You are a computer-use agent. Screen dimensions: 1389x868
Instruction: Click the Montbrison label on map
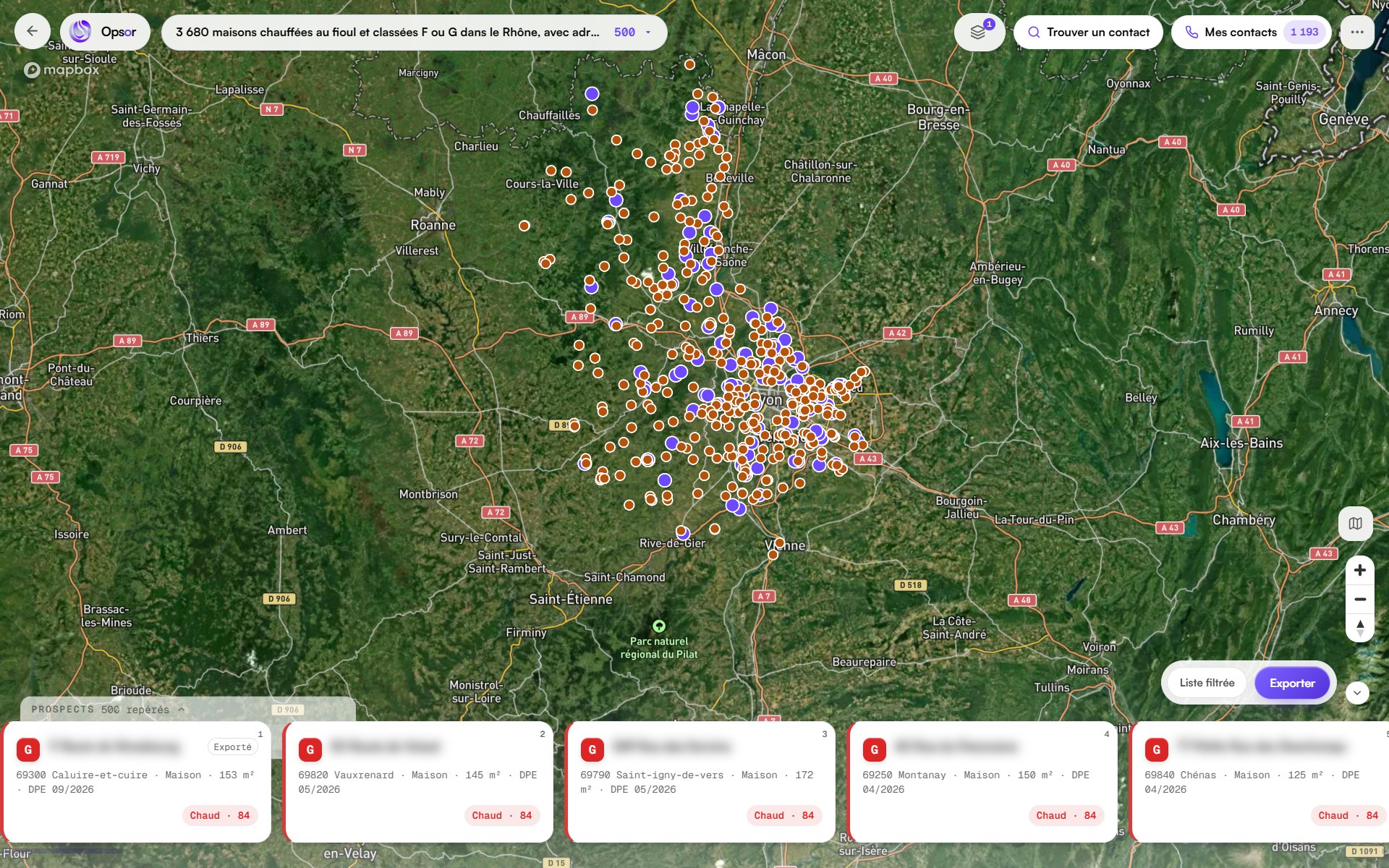tap(428, 494)
